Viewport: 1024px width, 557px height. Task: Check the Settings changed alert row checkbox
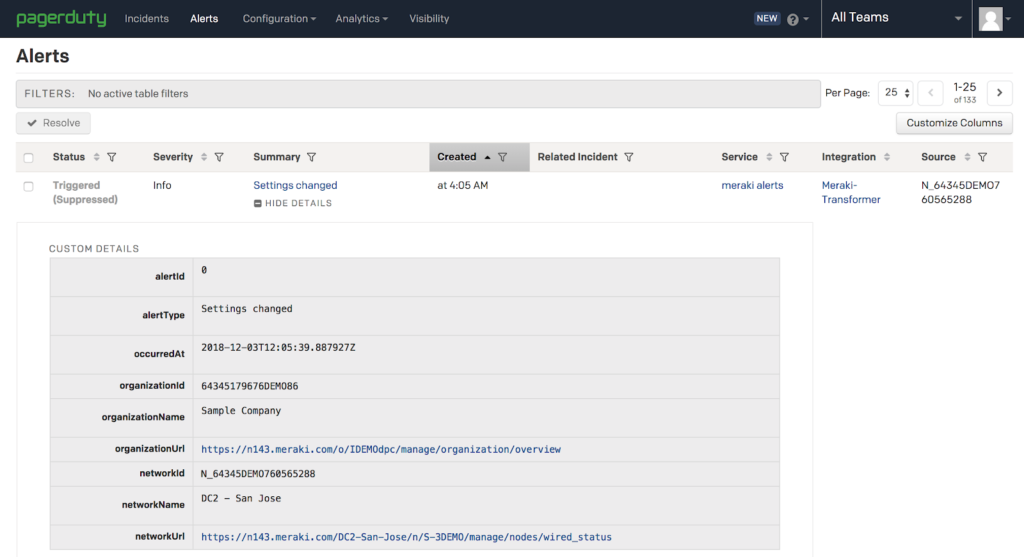click(29, 187)
